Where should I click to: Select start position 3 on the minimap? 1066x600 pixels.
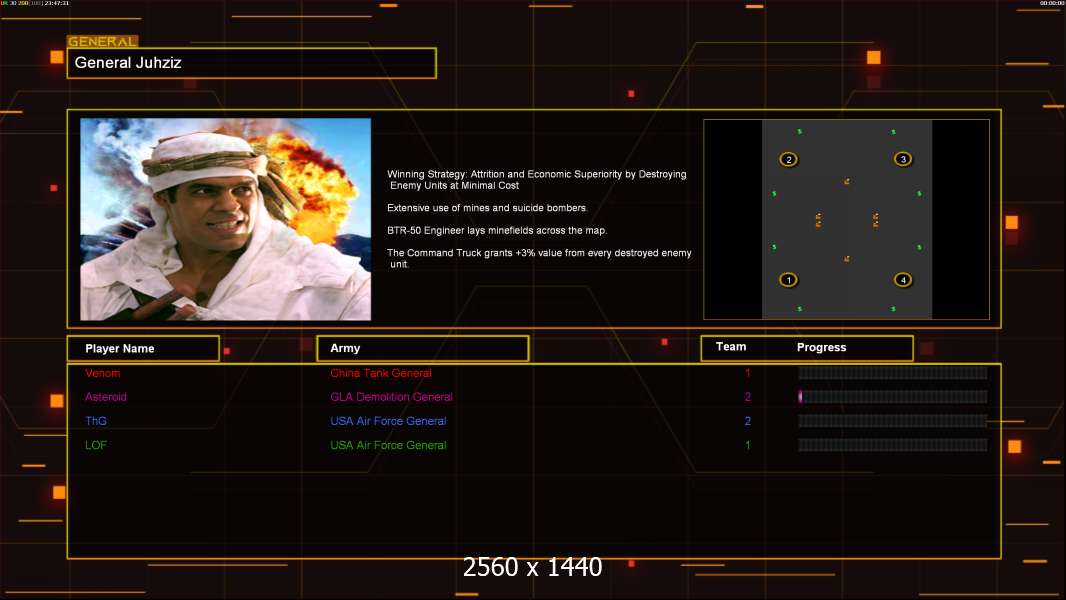tap(903, 159)
